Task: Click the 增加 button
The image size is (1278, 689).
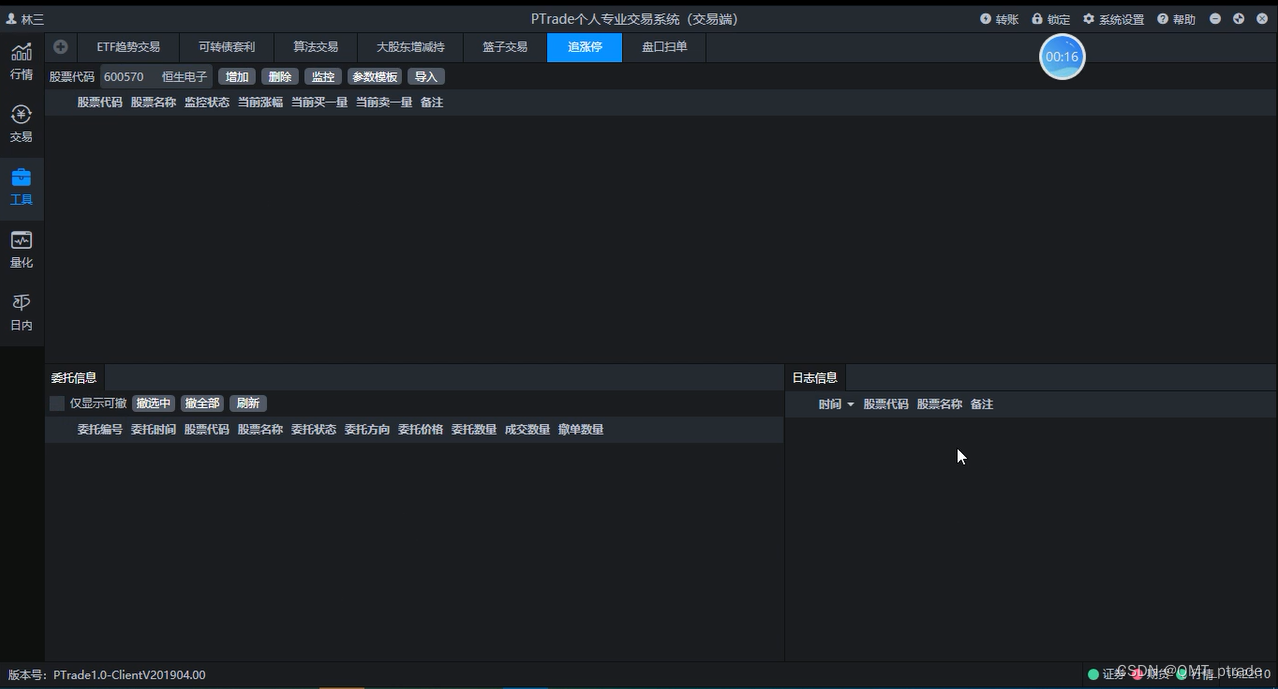Action: 237,77
